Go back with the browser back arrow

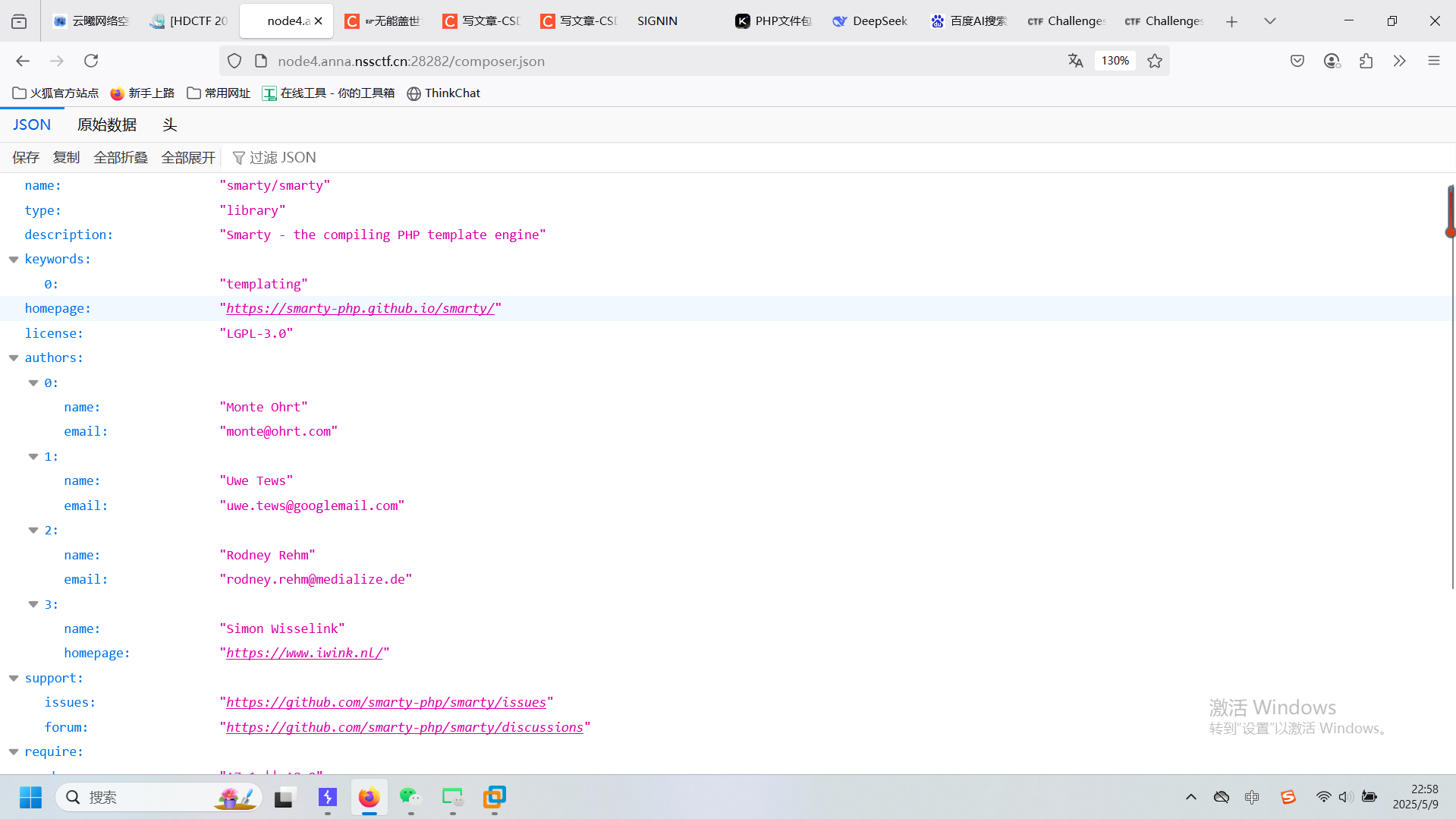tap(23, 61)
